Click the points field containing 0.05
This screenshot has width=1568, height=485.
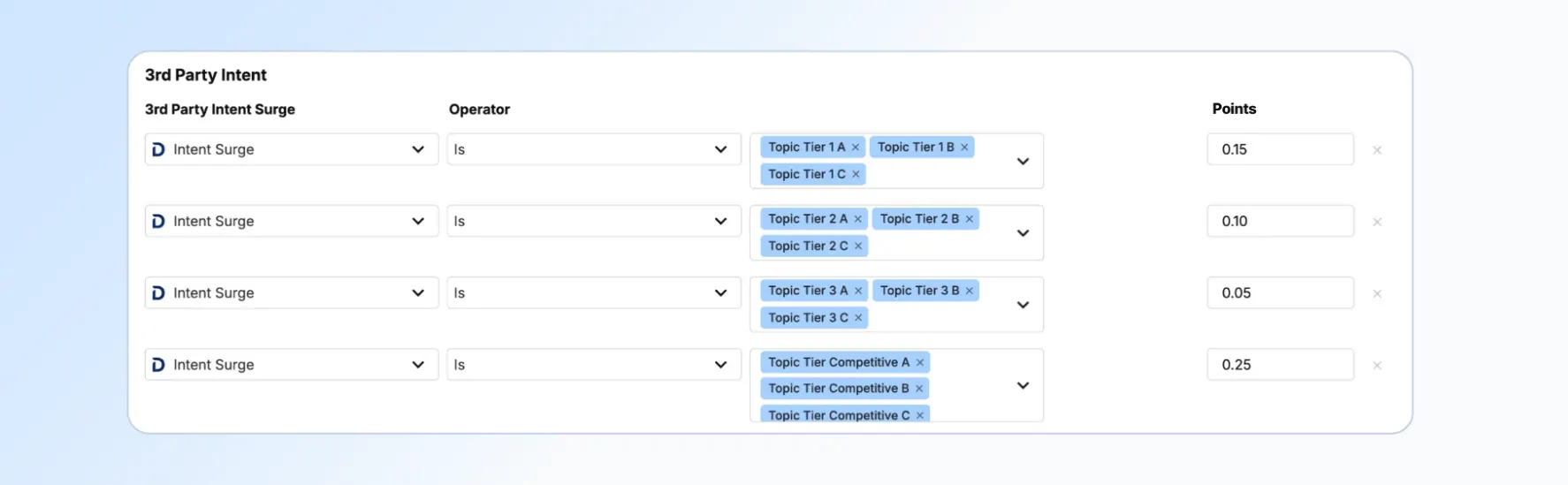(1279, 293)
